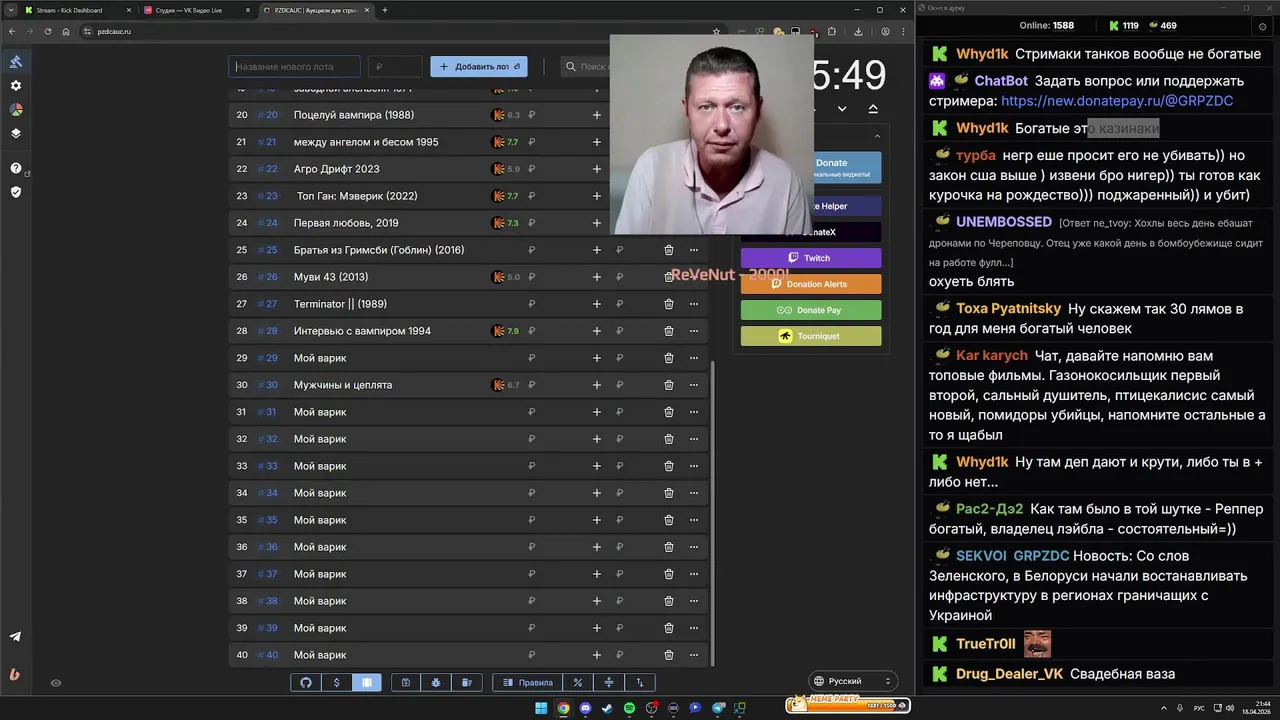Image resolution: width=1280 pixels, height=720 pixels.
Task: Open the Donation Alerts integration button
Action: point(811,284)
